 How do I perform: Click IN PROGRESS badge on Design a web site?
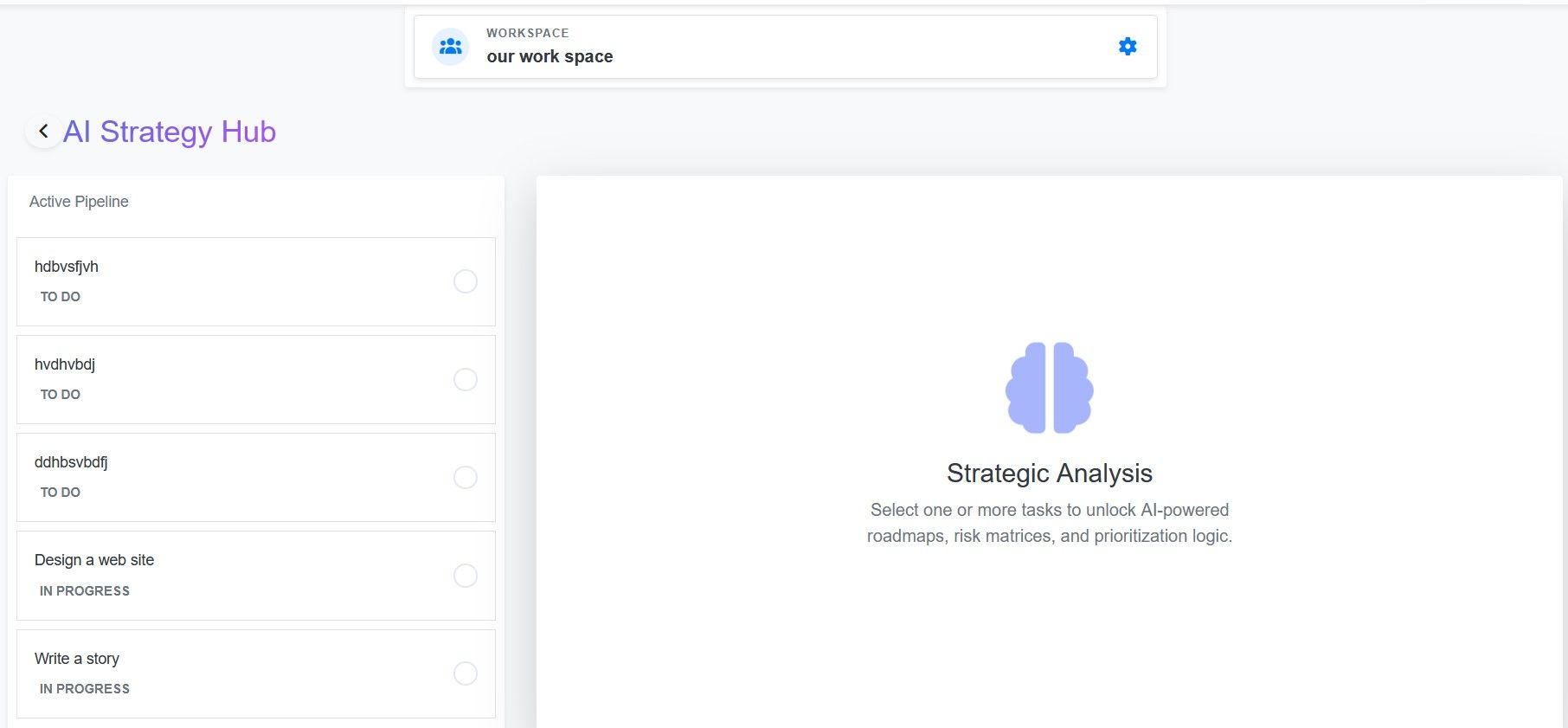[85, 591]
